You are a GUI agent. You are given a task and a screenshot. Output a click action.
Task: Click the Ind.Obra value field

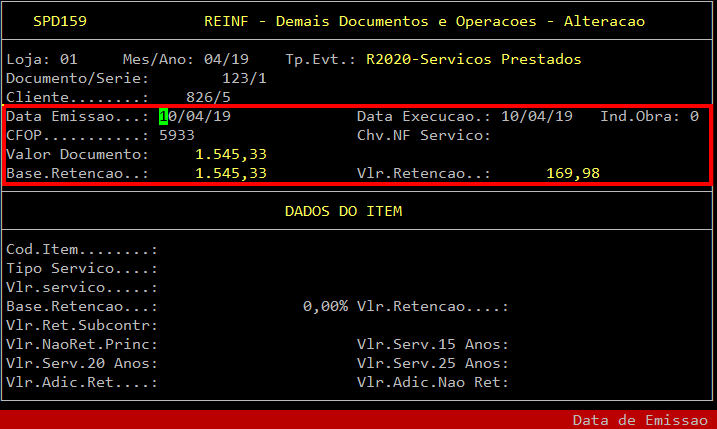693,117
